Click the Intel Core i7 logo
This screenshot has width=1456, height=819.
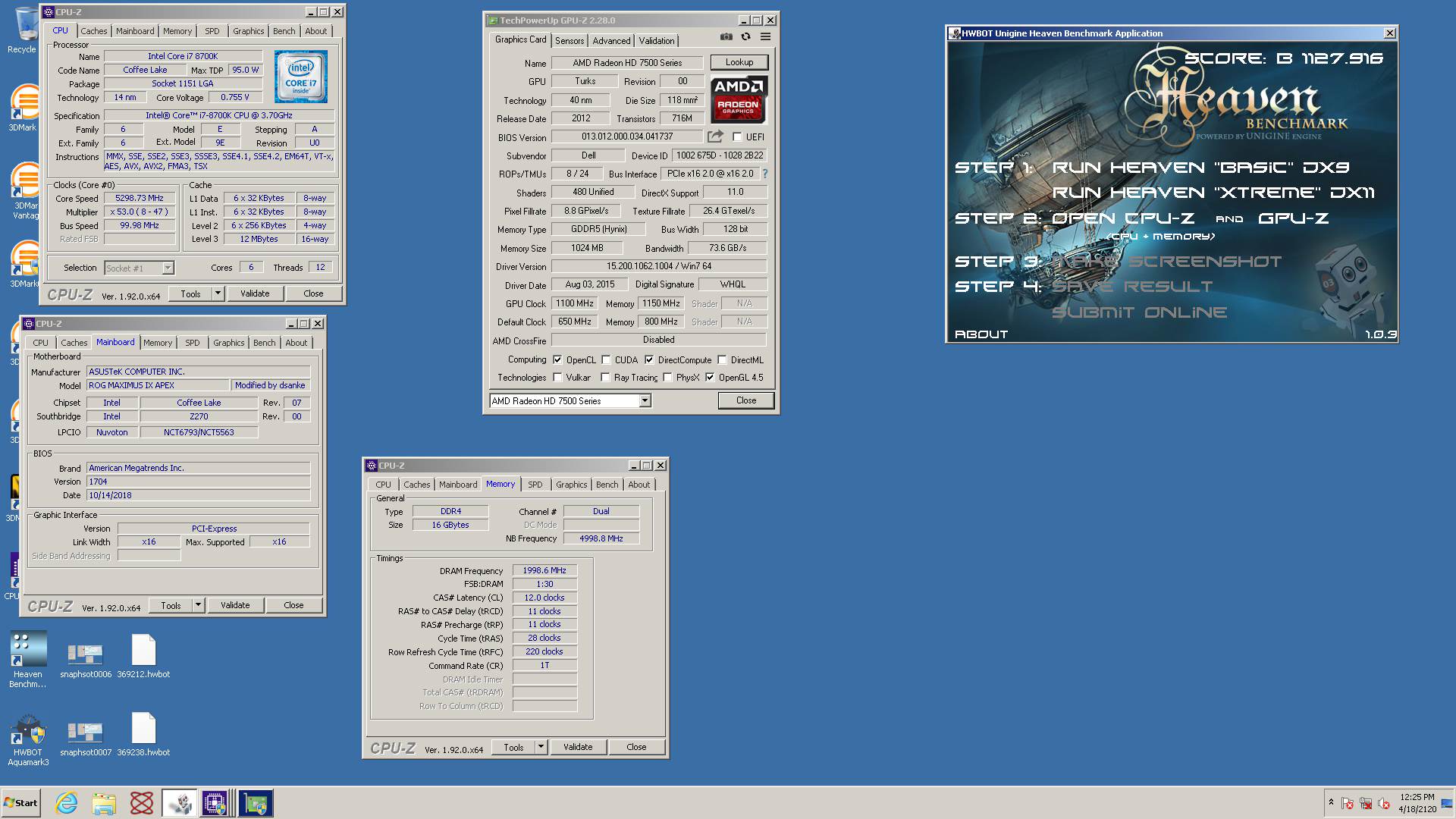pos(300,77)
